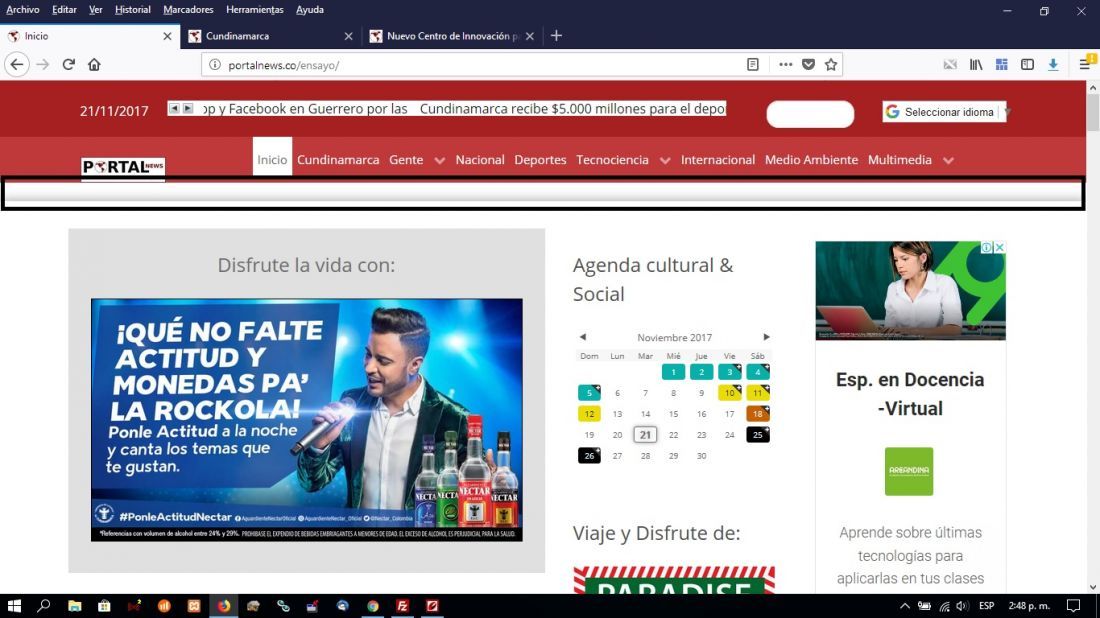1100x618 pixels.
Task: Open the Marcadores menu
Action: [188, 10]
